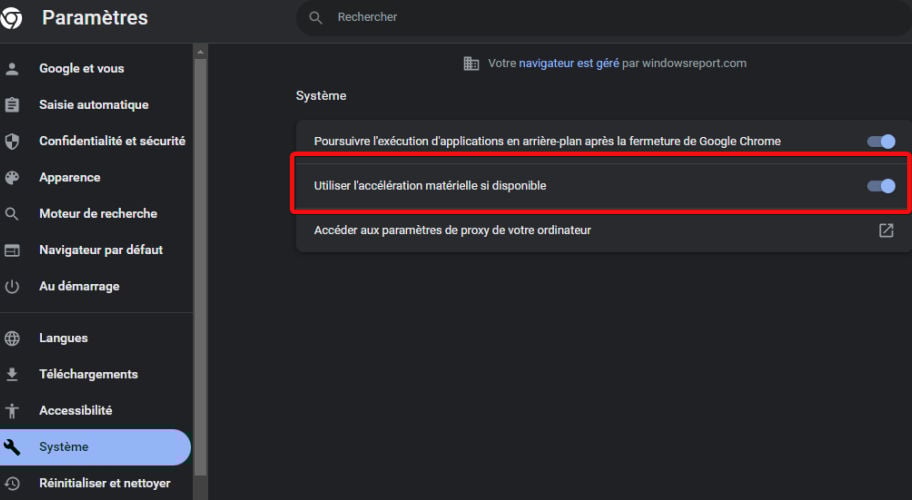Follow the 'navigateur est géré' link
The height and width of the screenshot is (500, 912).
click(x=569, y=63)
